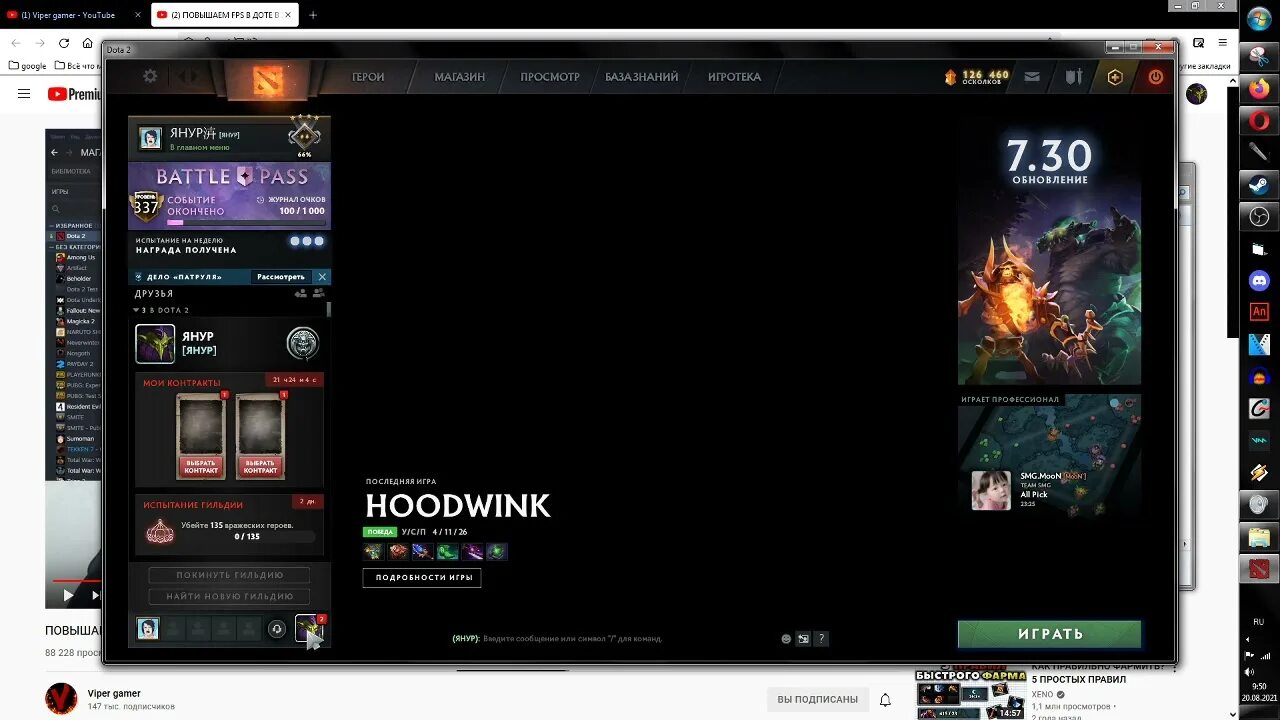1280x720 pixels.
Task: Open Opera from the Windows taskbar
Action: 1259,121
